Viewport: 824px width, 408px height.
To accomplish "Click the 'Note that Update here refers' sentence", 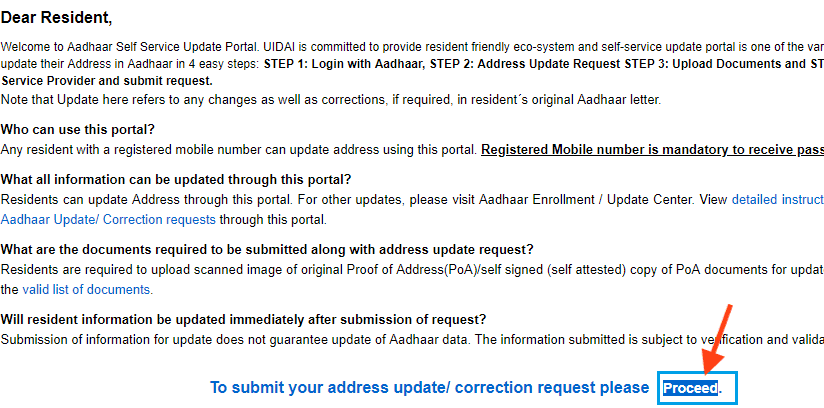I will coord(331,99).
